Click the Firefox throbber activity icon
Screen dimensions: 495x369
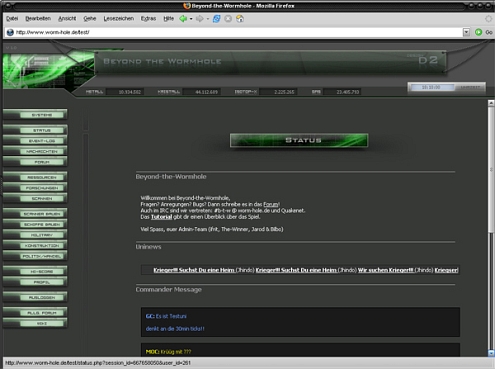tap(488, 19)
